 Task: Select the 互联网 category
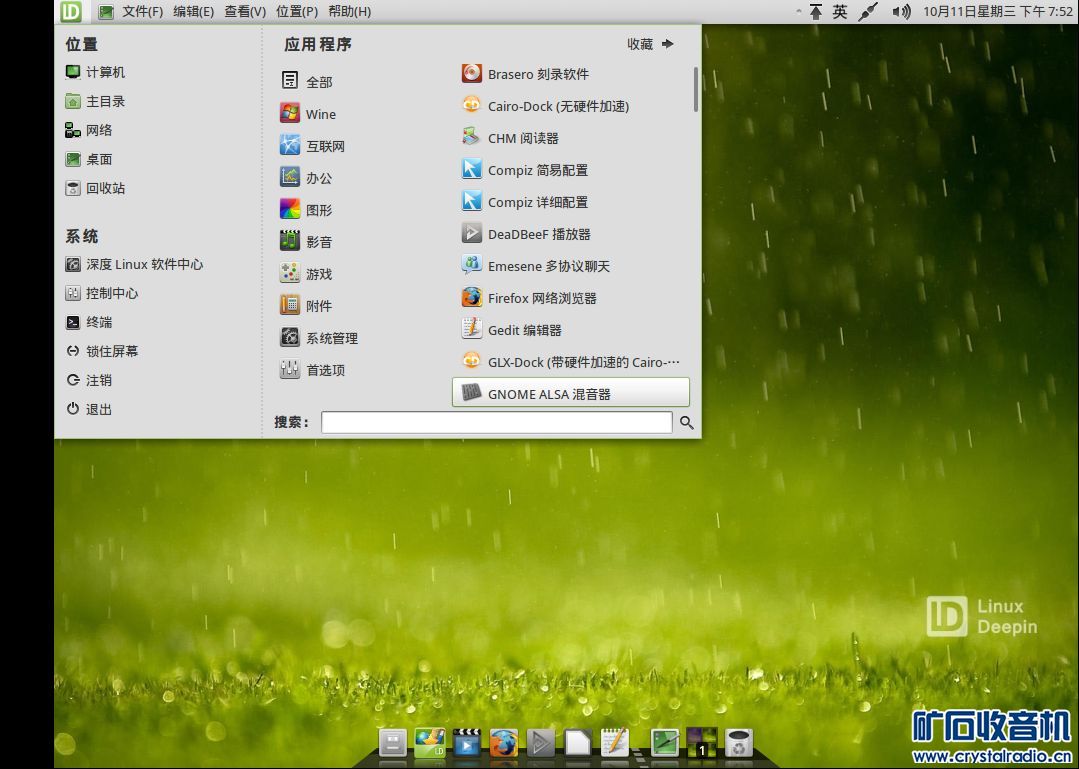313,145
